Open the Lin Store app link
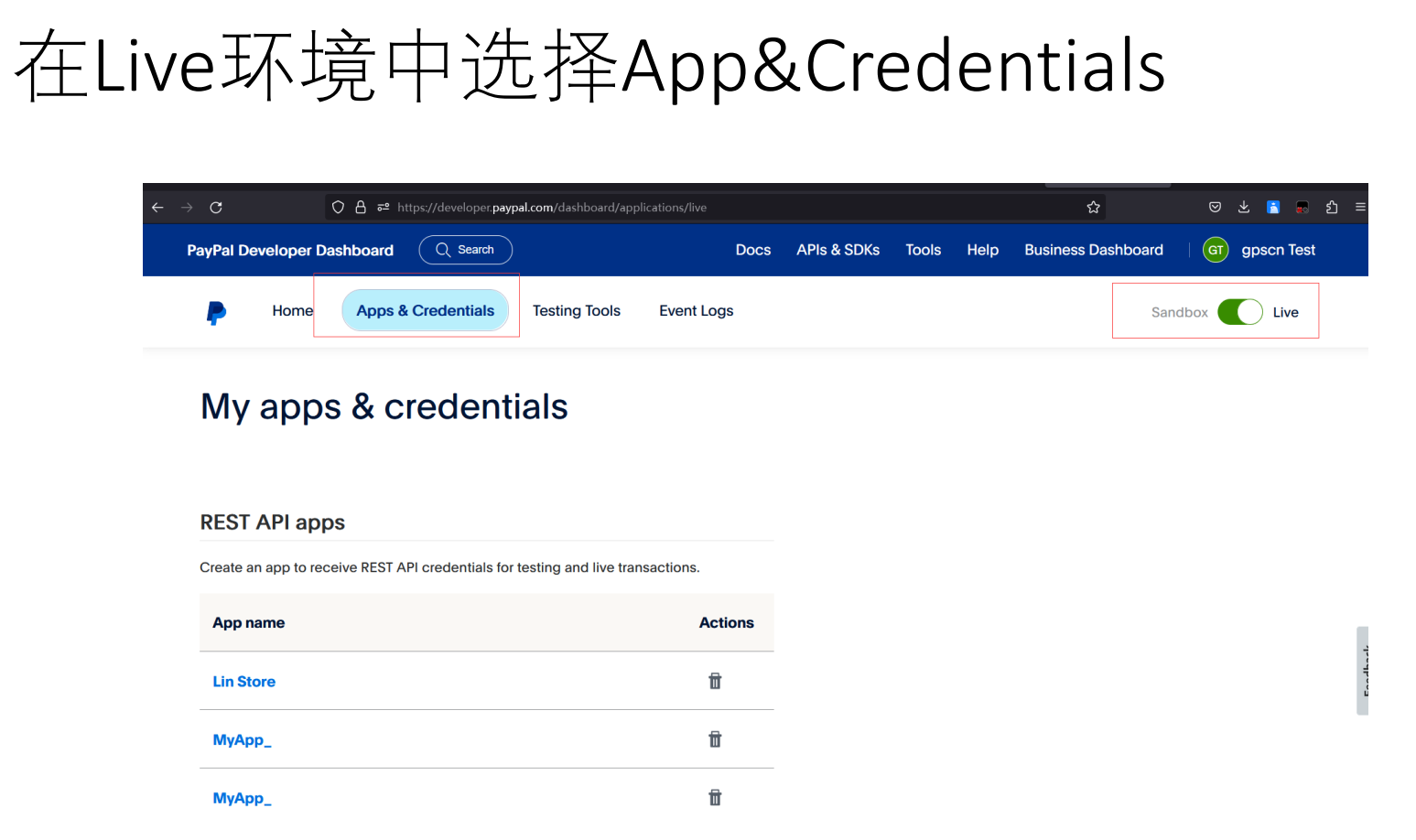Viewport: 1416px width, 840px height. (243, 682)
